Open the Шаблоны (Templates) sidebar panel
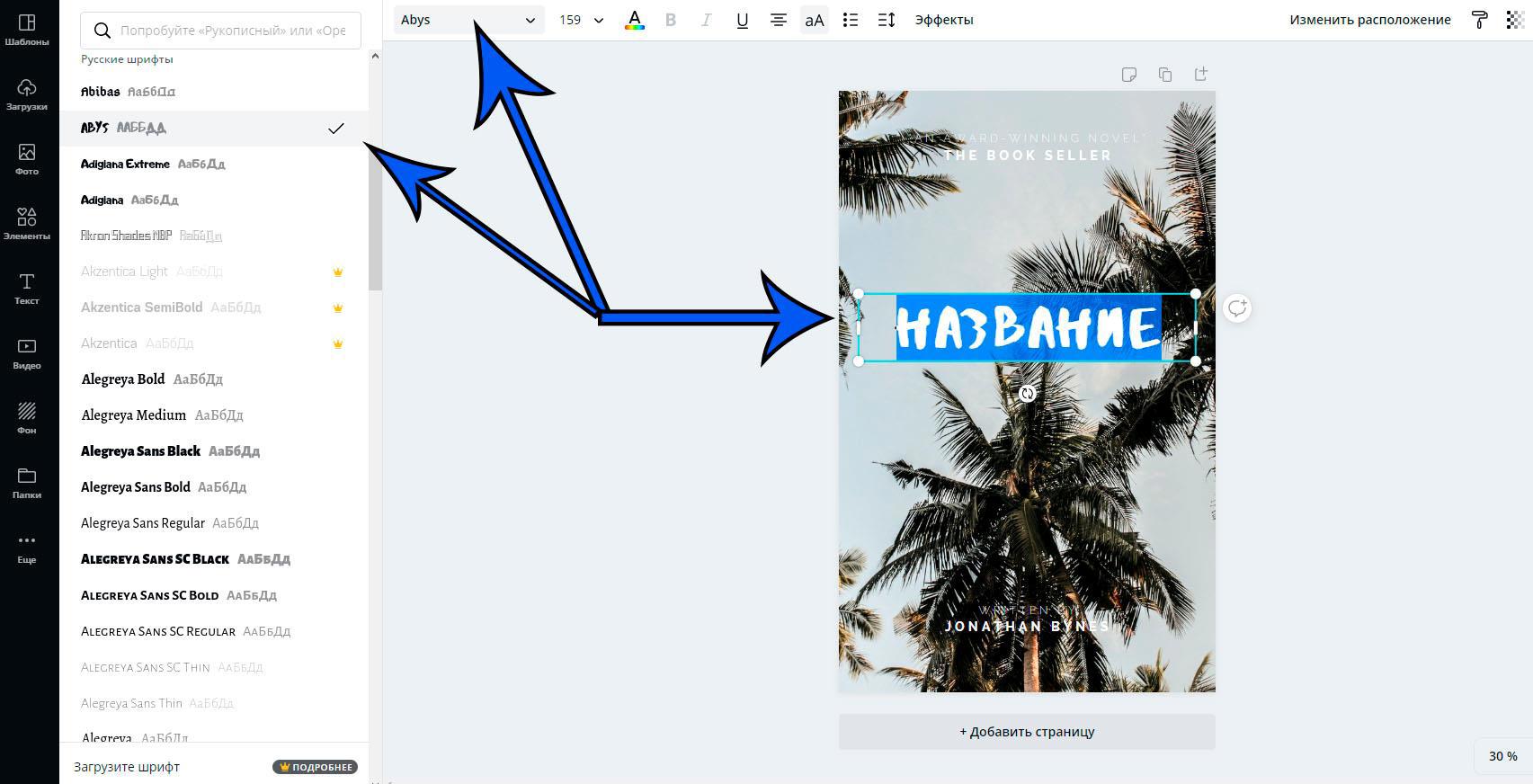This screenshot has width=1533, height=784. pos(27,29)
